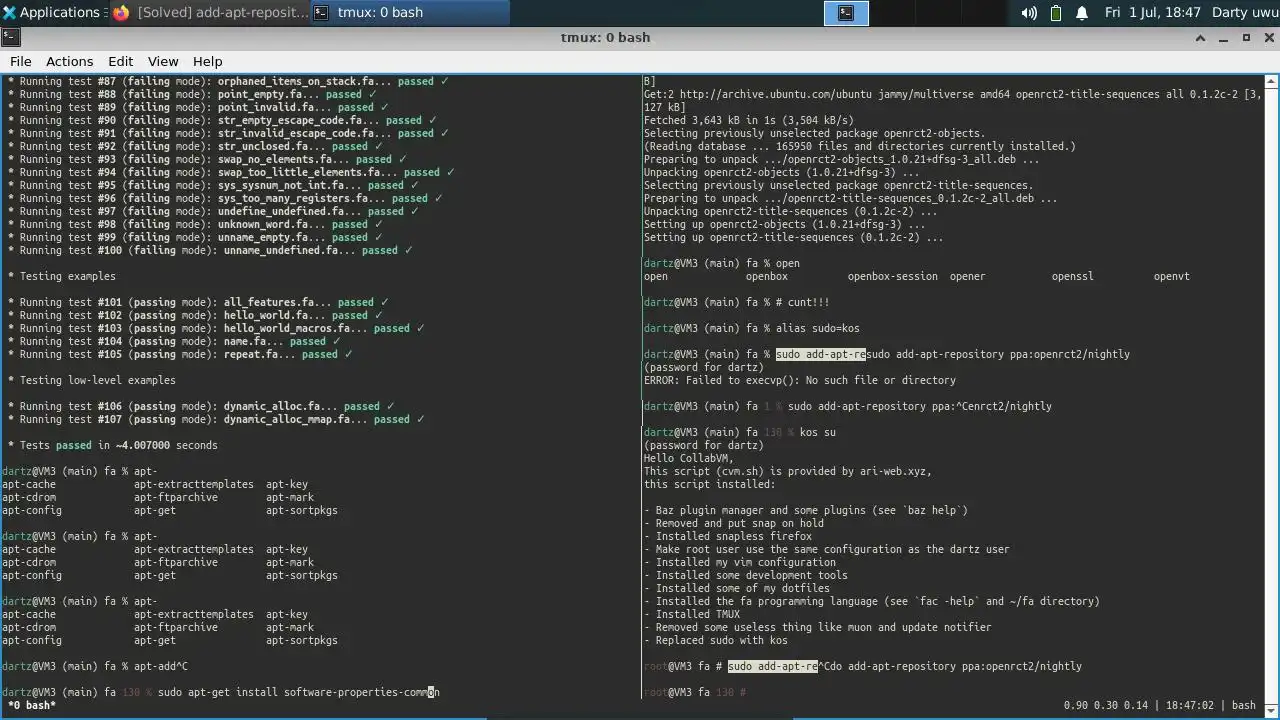Click the 'Setting up openrct2-title-sequences' line
Viewport: 1280px width, 720px height.
(x=794, y=237)
